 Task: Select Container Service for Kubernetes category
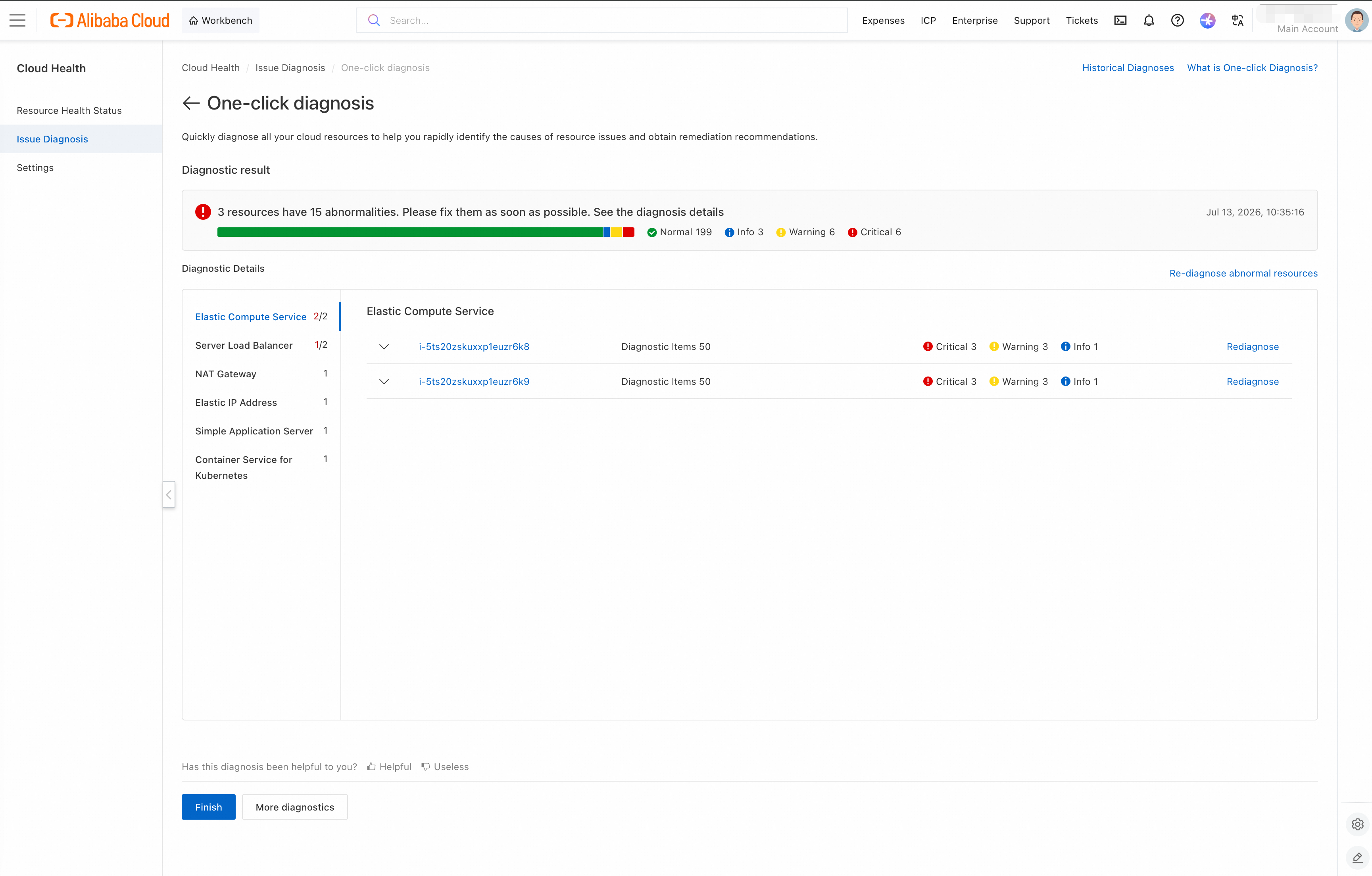(x=261, y=467)
